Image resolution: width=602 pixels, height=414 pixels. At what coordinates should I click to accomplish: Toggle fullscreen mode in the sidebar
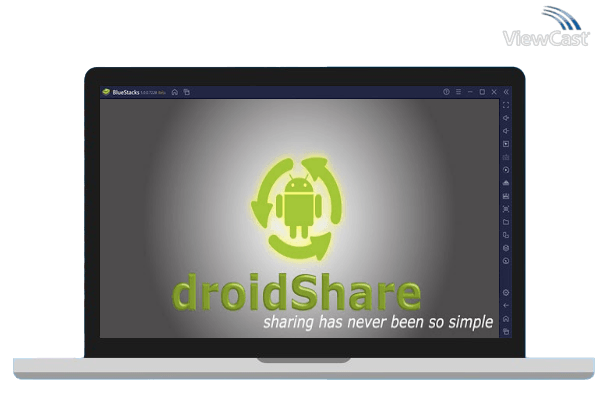click(506, 105)
